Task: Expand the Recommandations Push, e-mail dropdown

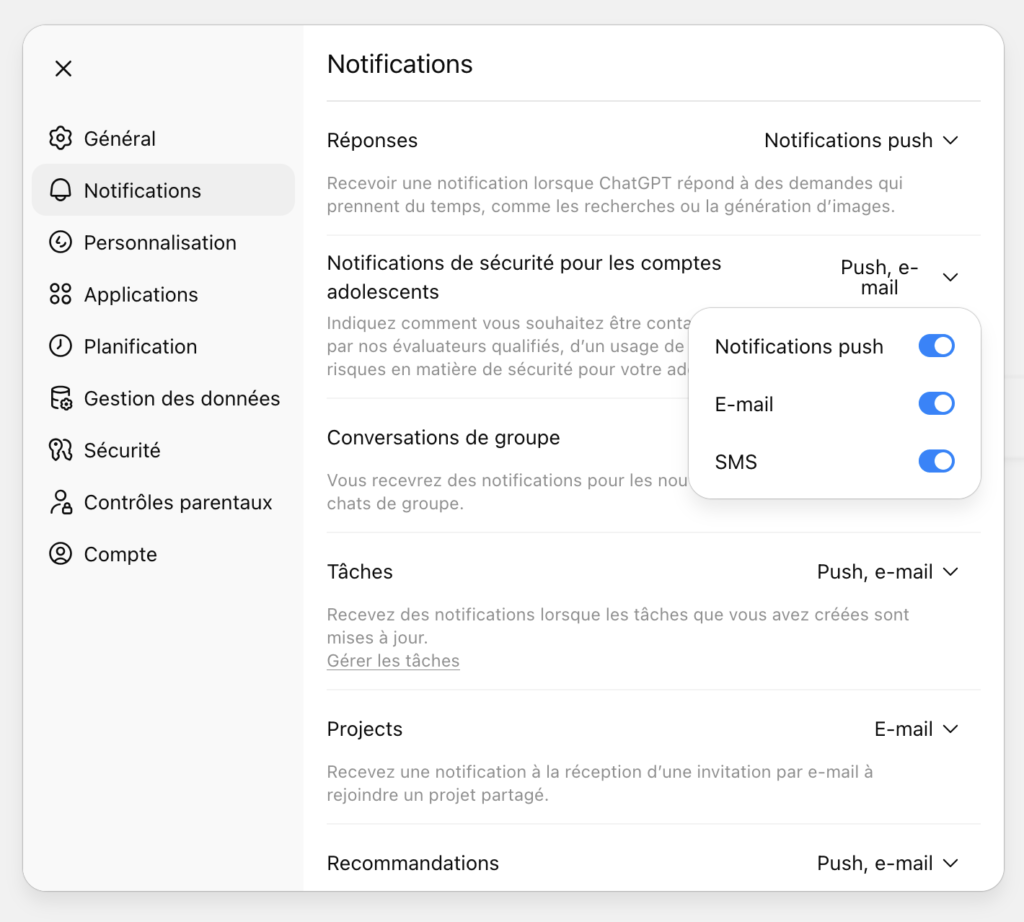Action: (x=887, y=863)
